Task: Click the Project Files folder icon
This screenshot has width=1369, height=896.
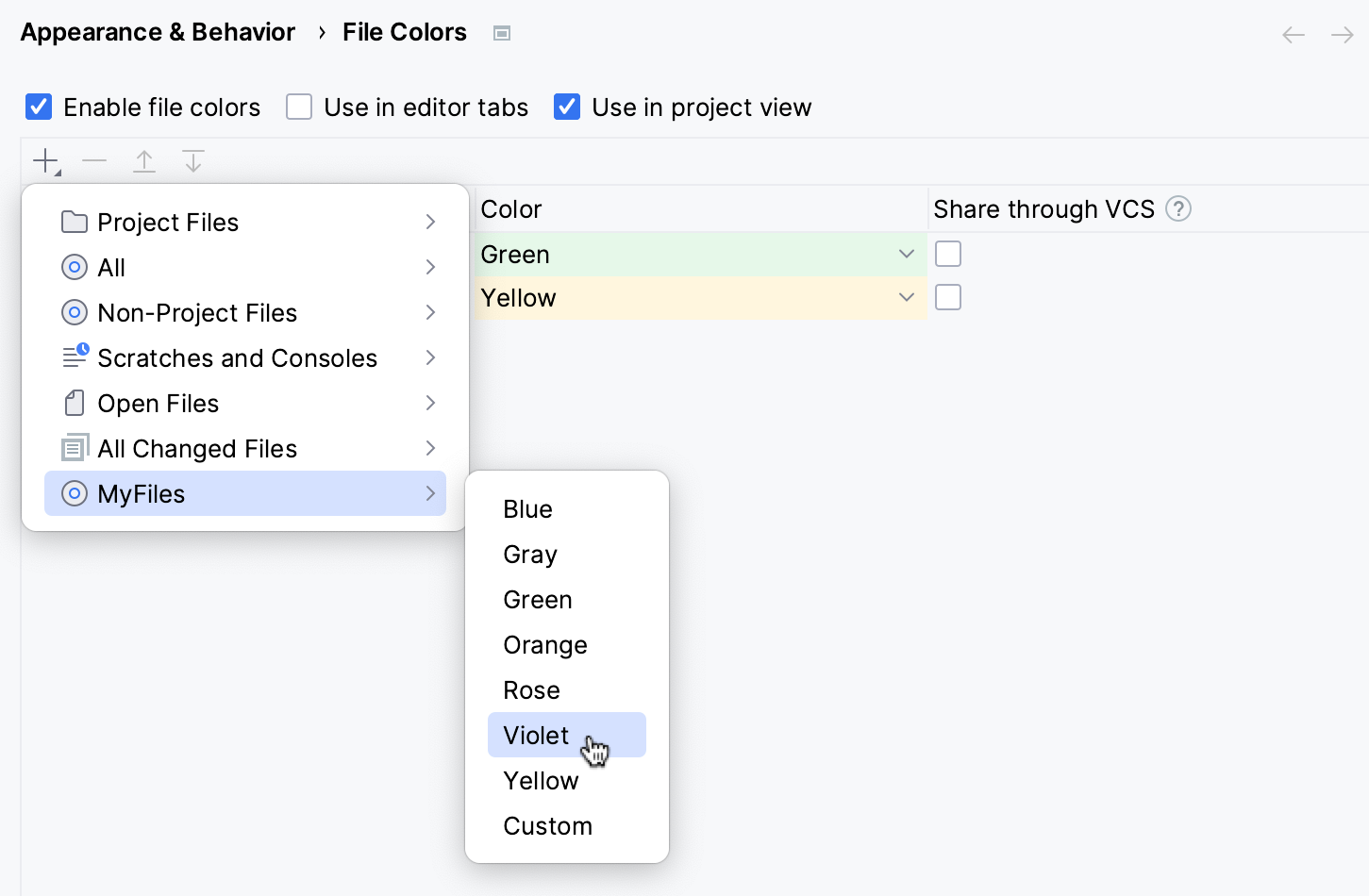Action: coord(75,222)
